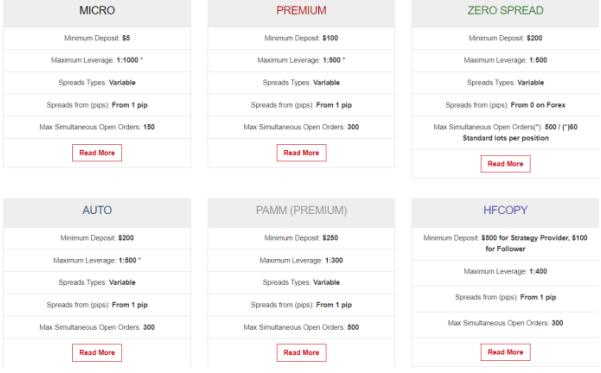The image size is (601, 373).
Task: Click the HFCOPY heading
Action: [505, 210]
